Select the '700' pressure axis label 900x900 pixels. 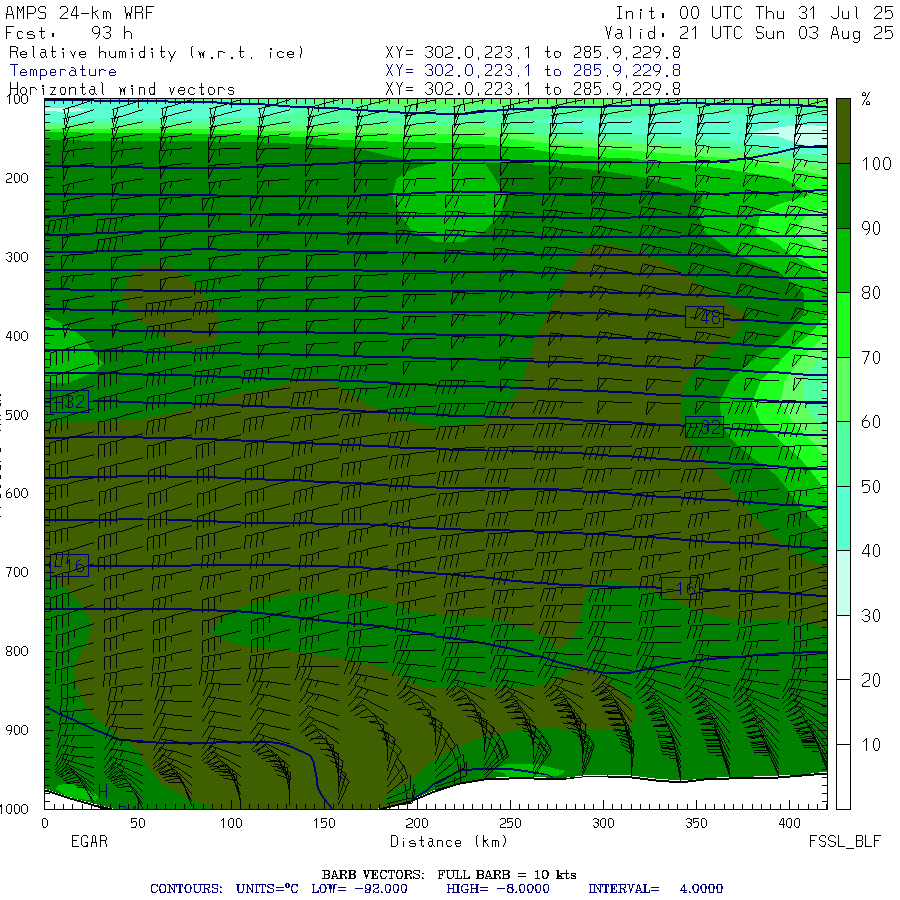(x=17, y=572)
